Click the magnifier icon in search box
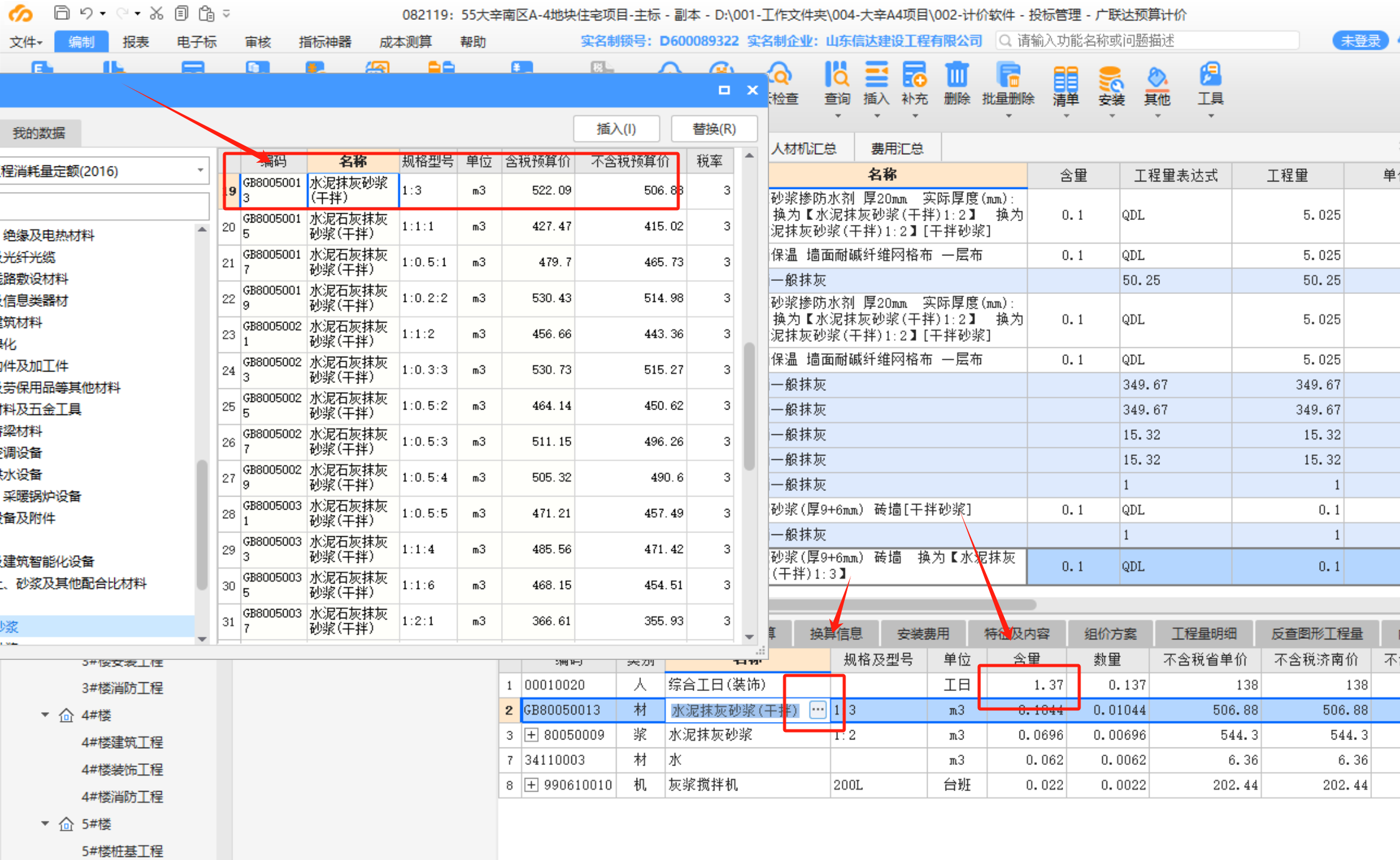 click(x=1005, y=41)
